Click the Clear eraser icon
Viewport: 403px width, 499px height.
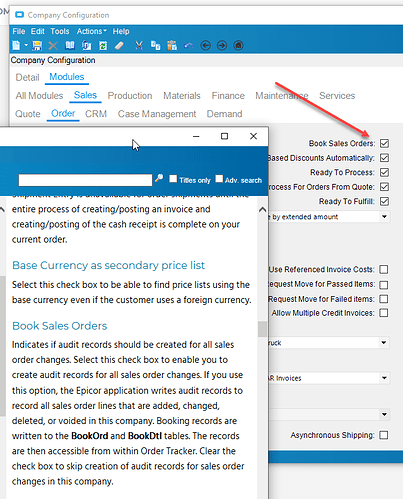(x=119, y=46)
